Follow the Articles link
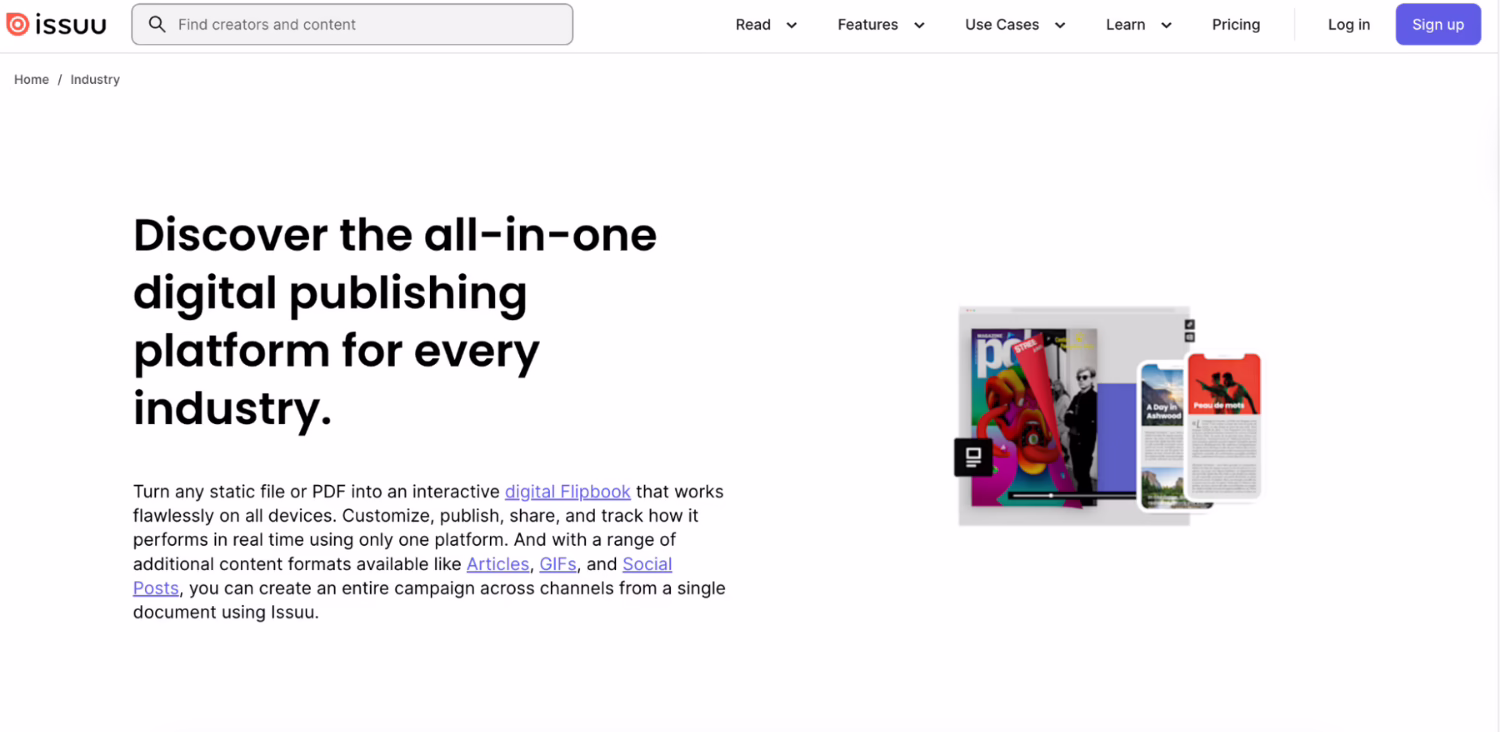1500x732 pixels. coord(497,564)
